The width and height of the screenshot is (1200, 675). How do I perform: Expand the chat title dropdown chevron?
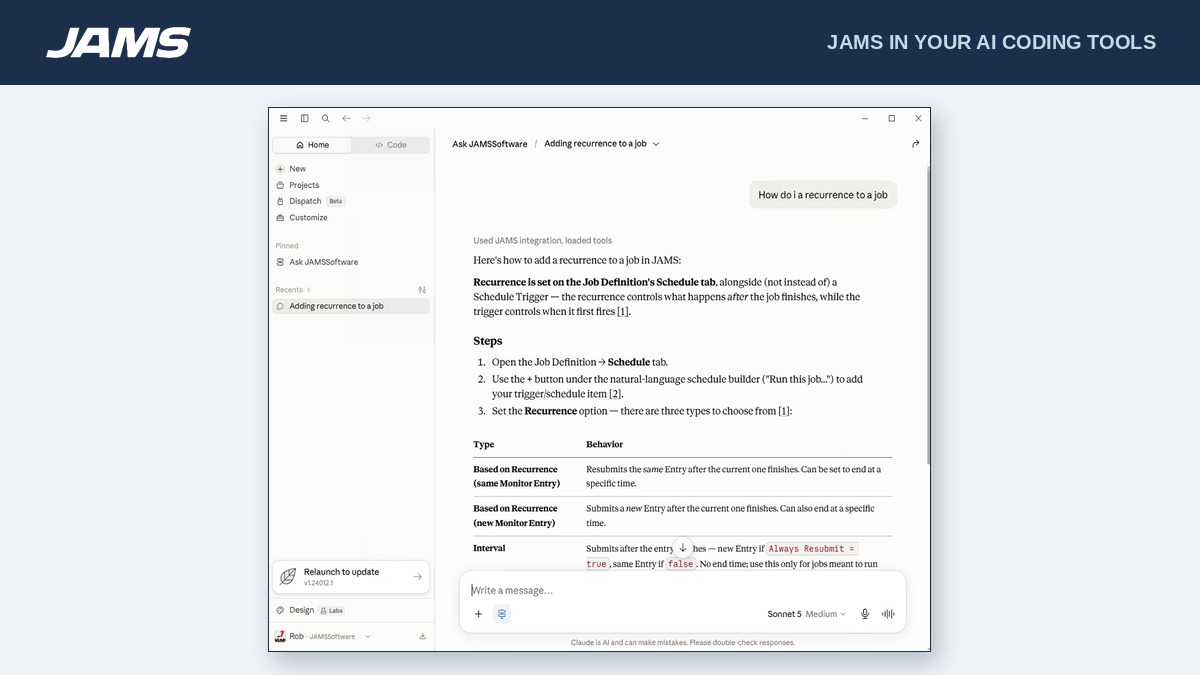(x=656, y=144)
